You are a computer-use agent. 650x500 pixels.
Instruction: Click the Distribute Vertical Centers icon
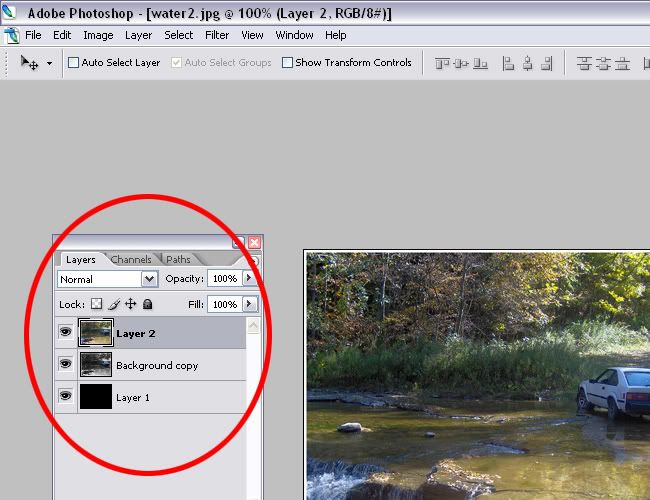click(603, 63)
